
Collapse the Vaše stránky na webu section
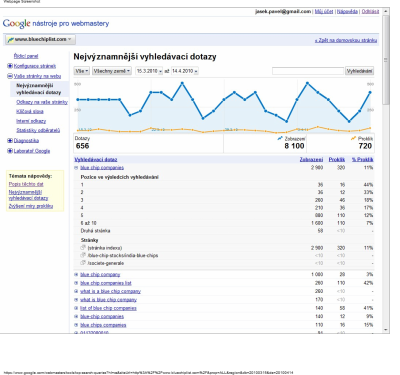10,76
